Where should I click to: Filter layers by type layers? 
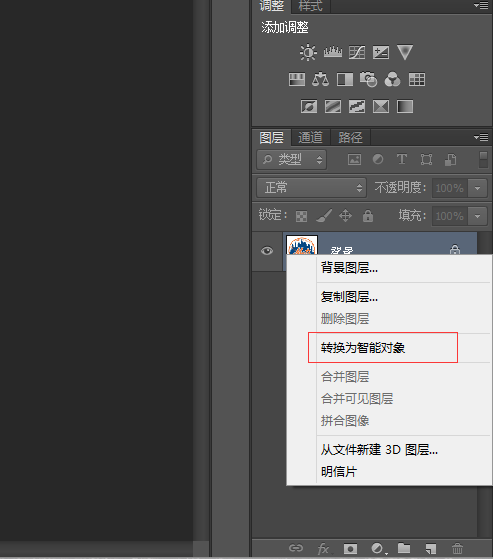402,159
